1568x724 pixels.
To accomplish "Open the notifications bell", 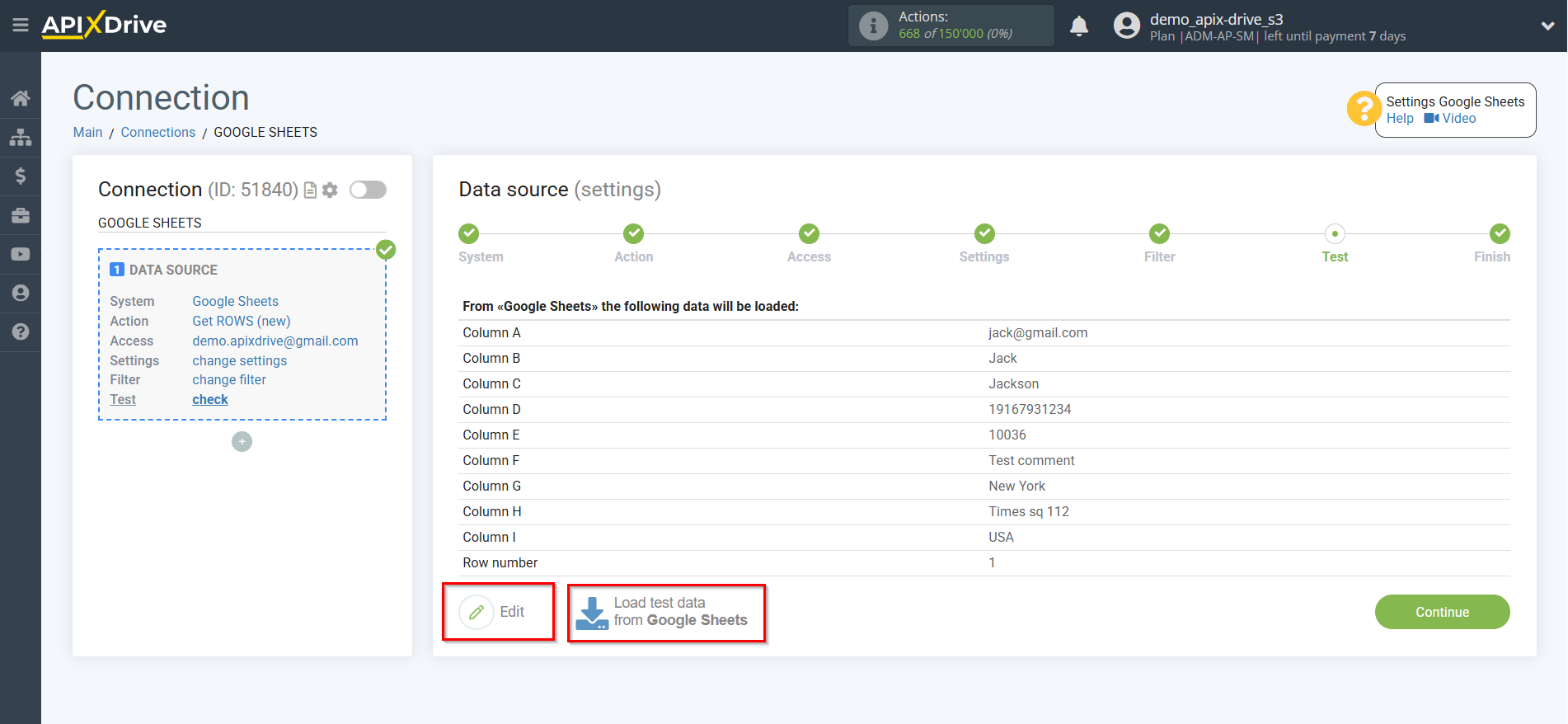I will [x=1079, y=26].
